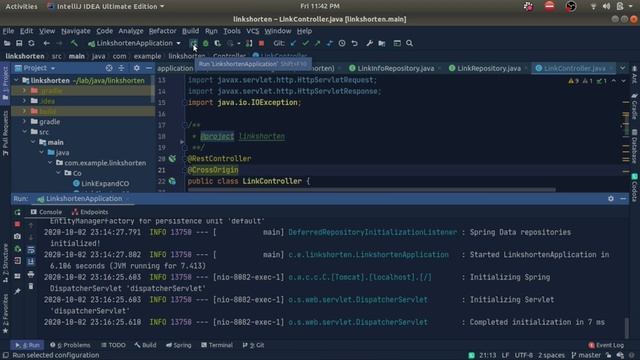Hide the Project panel with minus icon
Image resolution: width=640 pixels, height=360 pixels.
[149, 68]
